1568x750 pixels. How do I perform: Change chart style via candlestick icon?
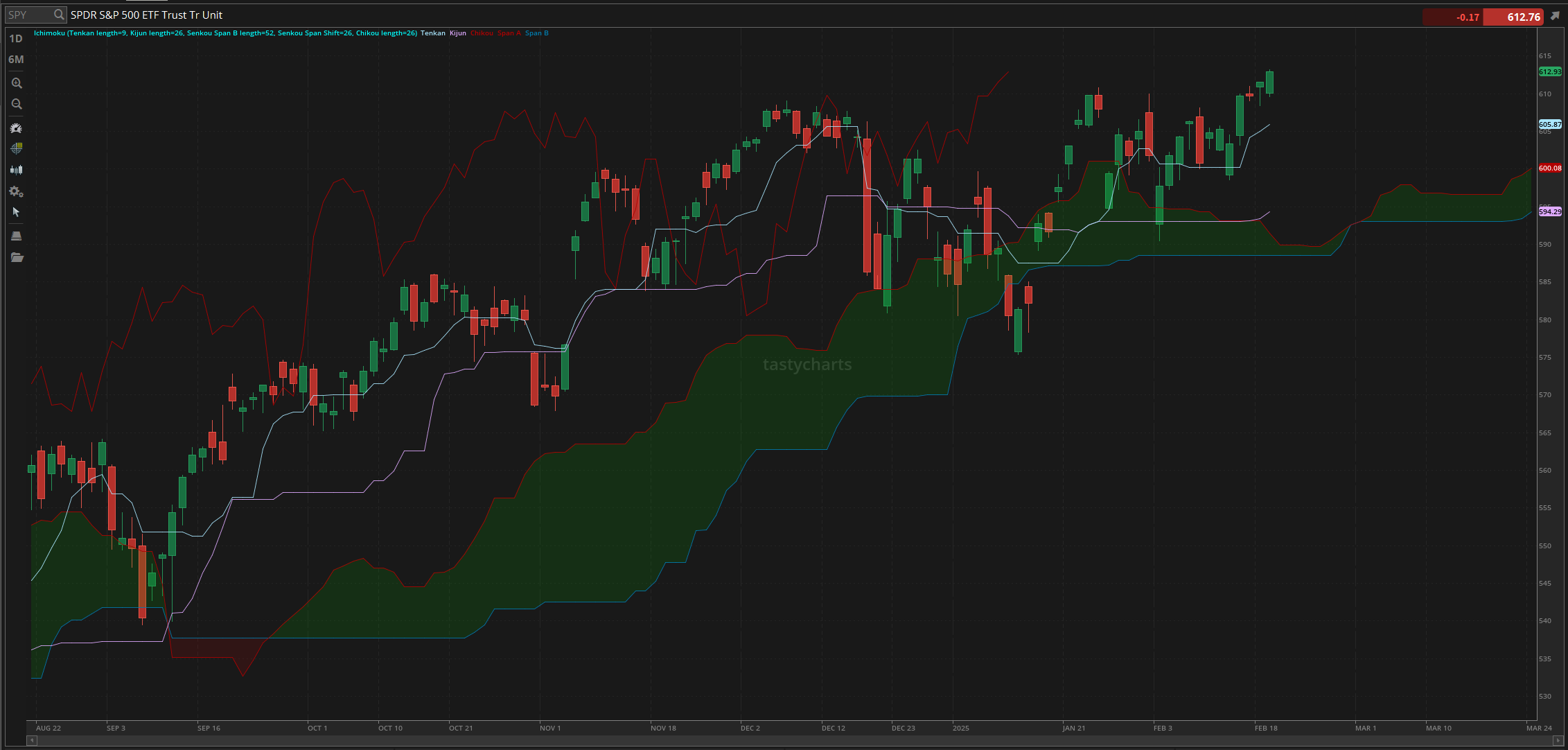[17, 169]
